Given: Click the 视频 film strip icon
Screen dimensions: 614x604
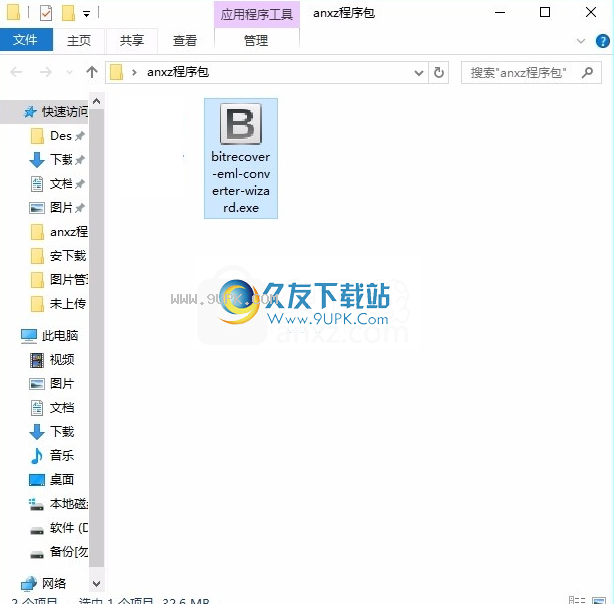Looking at the screenshot, I should click(37, 360).
